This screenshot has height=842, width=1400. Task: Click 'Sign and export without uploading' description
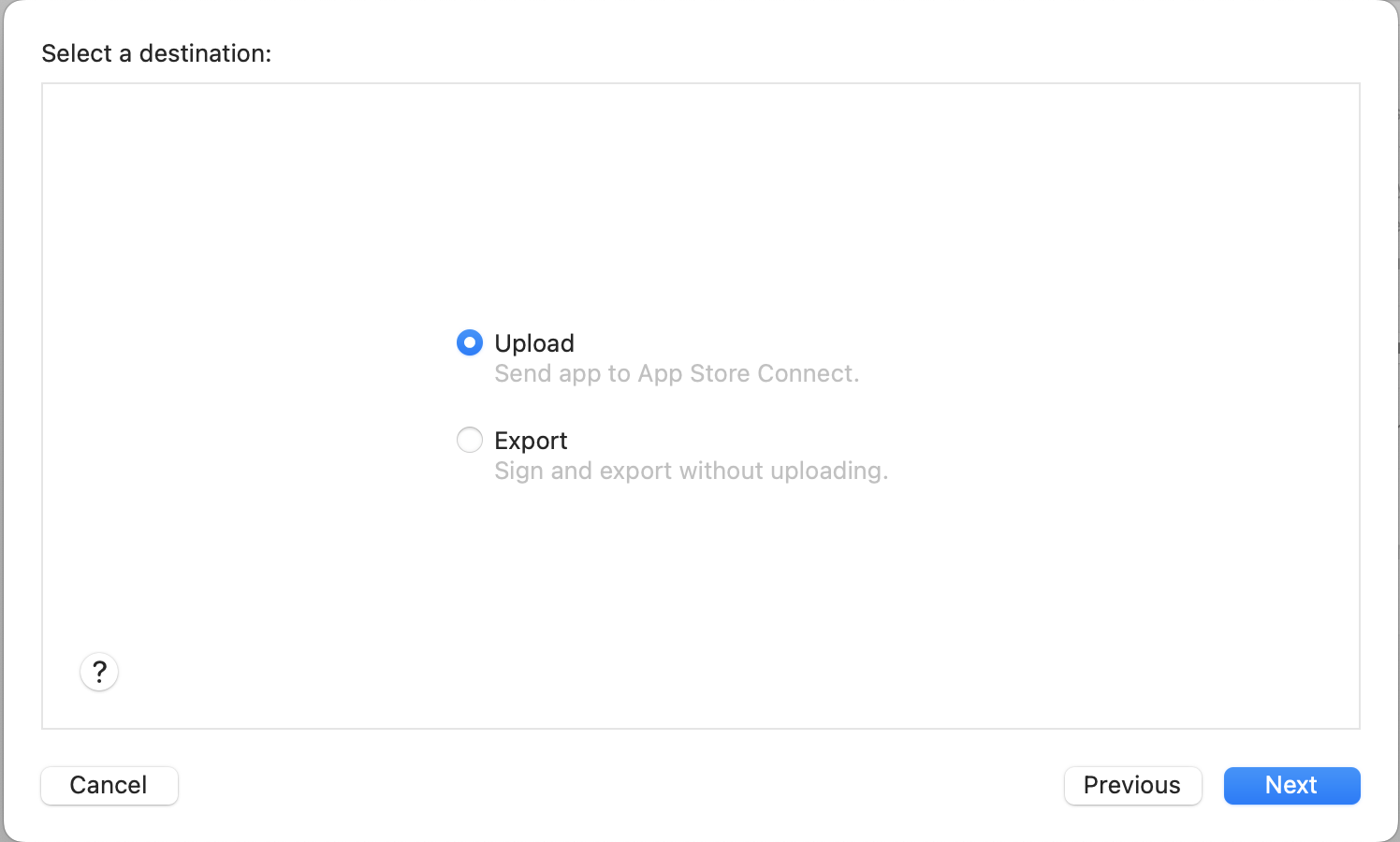tap(692, 471)
